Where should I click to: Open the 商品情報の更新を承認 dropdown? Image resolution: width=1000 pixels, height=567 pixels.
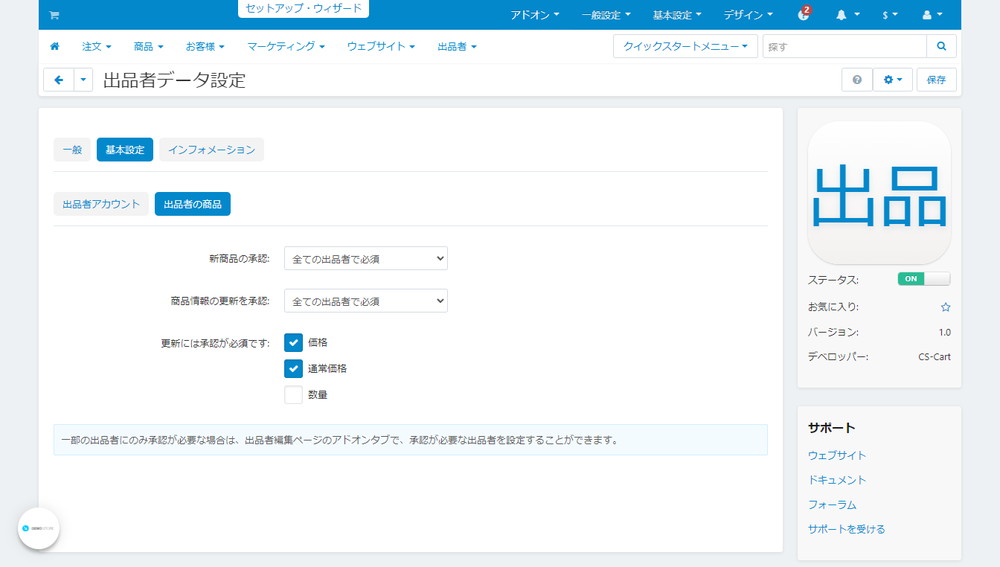coord(365,301)
